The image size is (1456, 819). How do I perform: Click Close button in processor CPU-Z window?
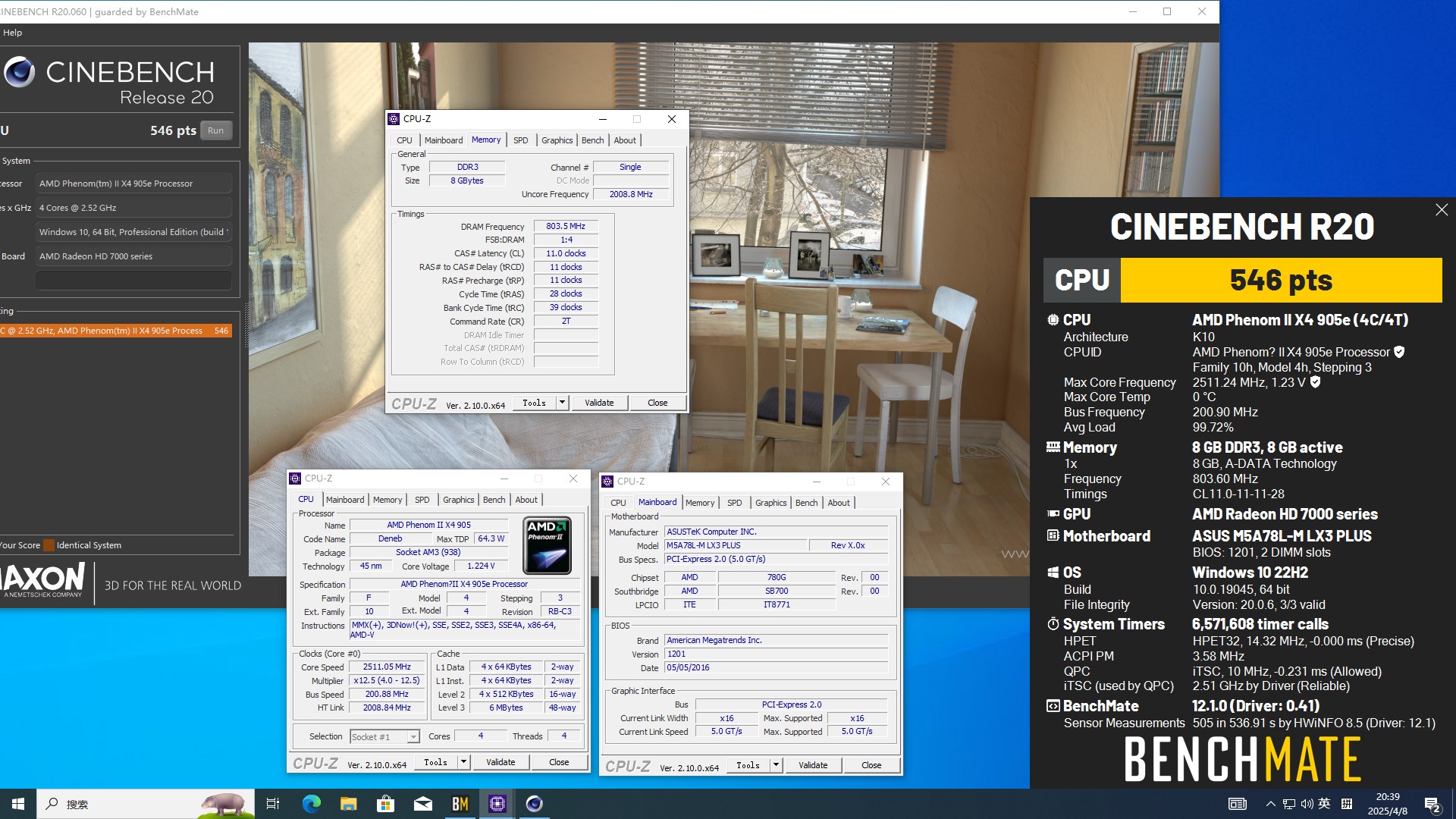click(x=559, y=762)
